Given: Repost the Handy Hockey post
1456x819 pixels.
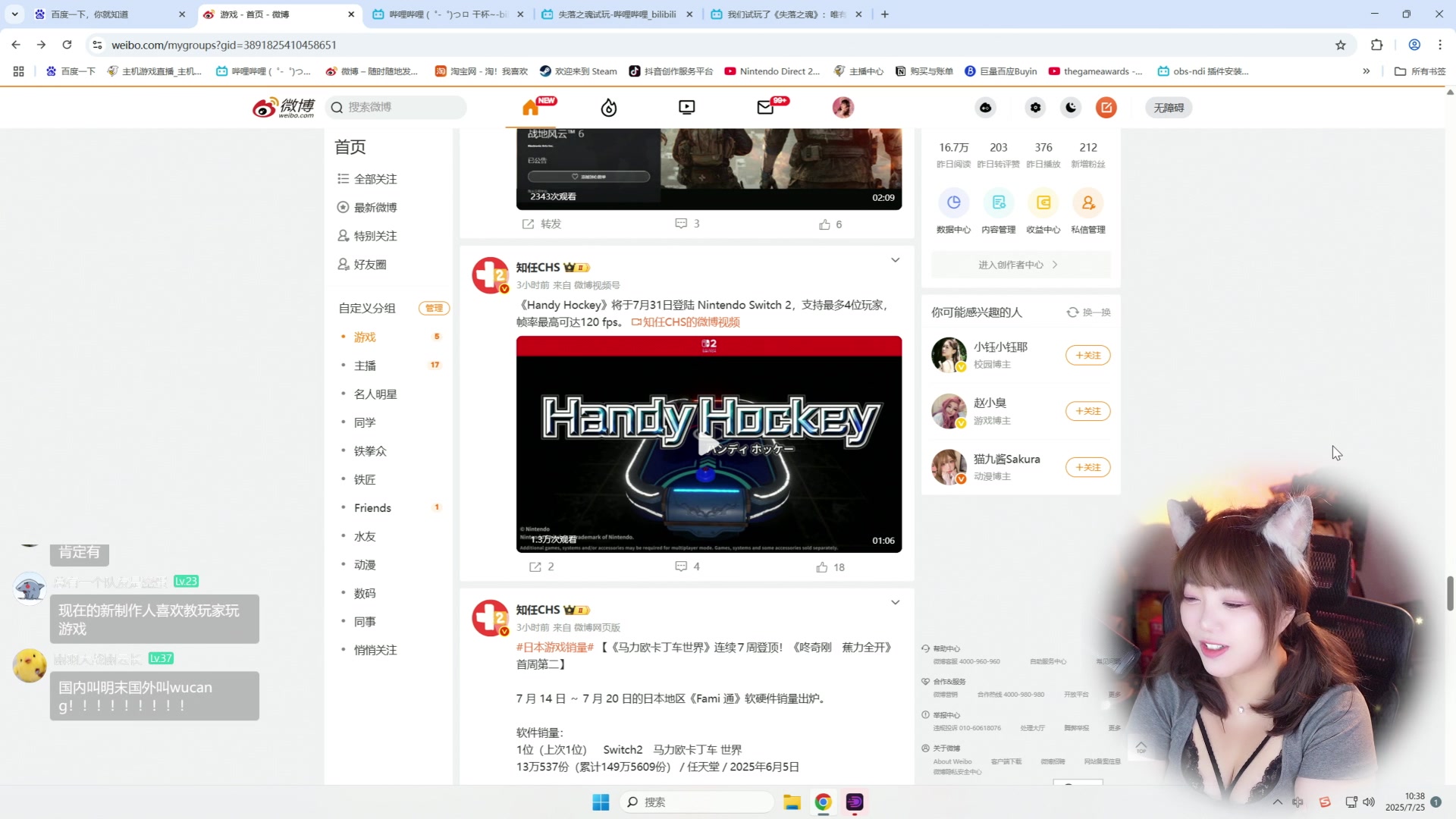Looking at the screenshot, I should point(541,567).
